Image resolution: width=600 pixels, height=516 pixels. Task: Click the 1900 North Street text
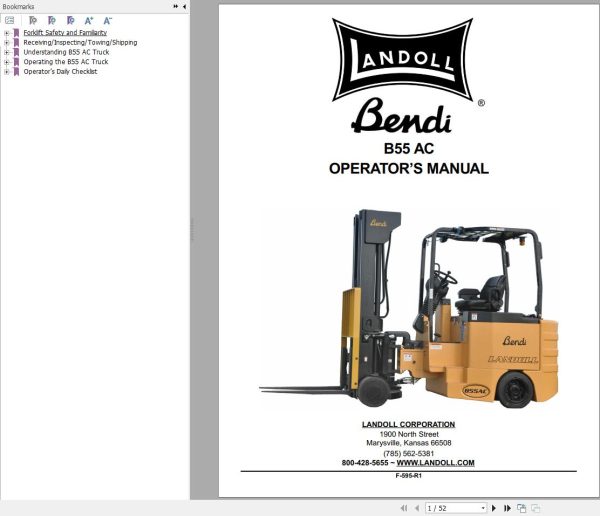[409, 434]
